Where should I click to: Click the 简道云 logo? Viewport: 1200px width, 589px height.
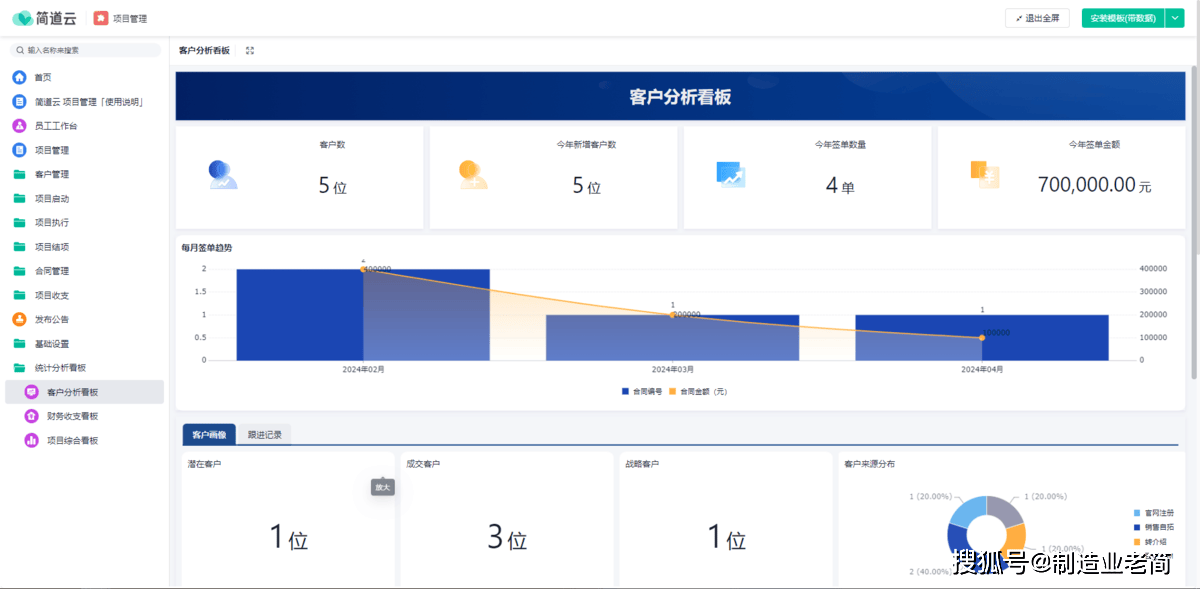coord(46,18)
